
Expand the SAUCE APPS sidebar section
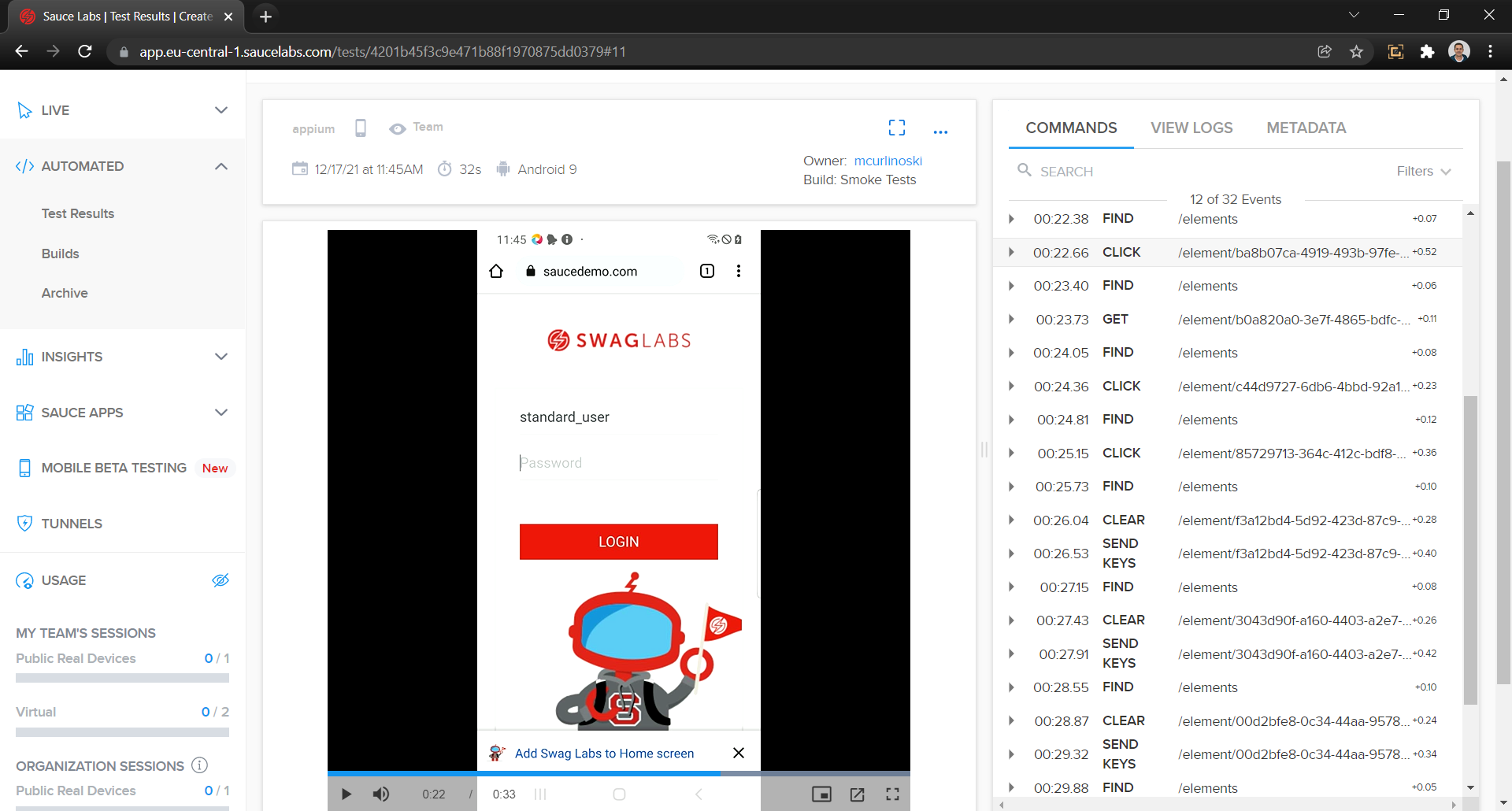[221, 413]
